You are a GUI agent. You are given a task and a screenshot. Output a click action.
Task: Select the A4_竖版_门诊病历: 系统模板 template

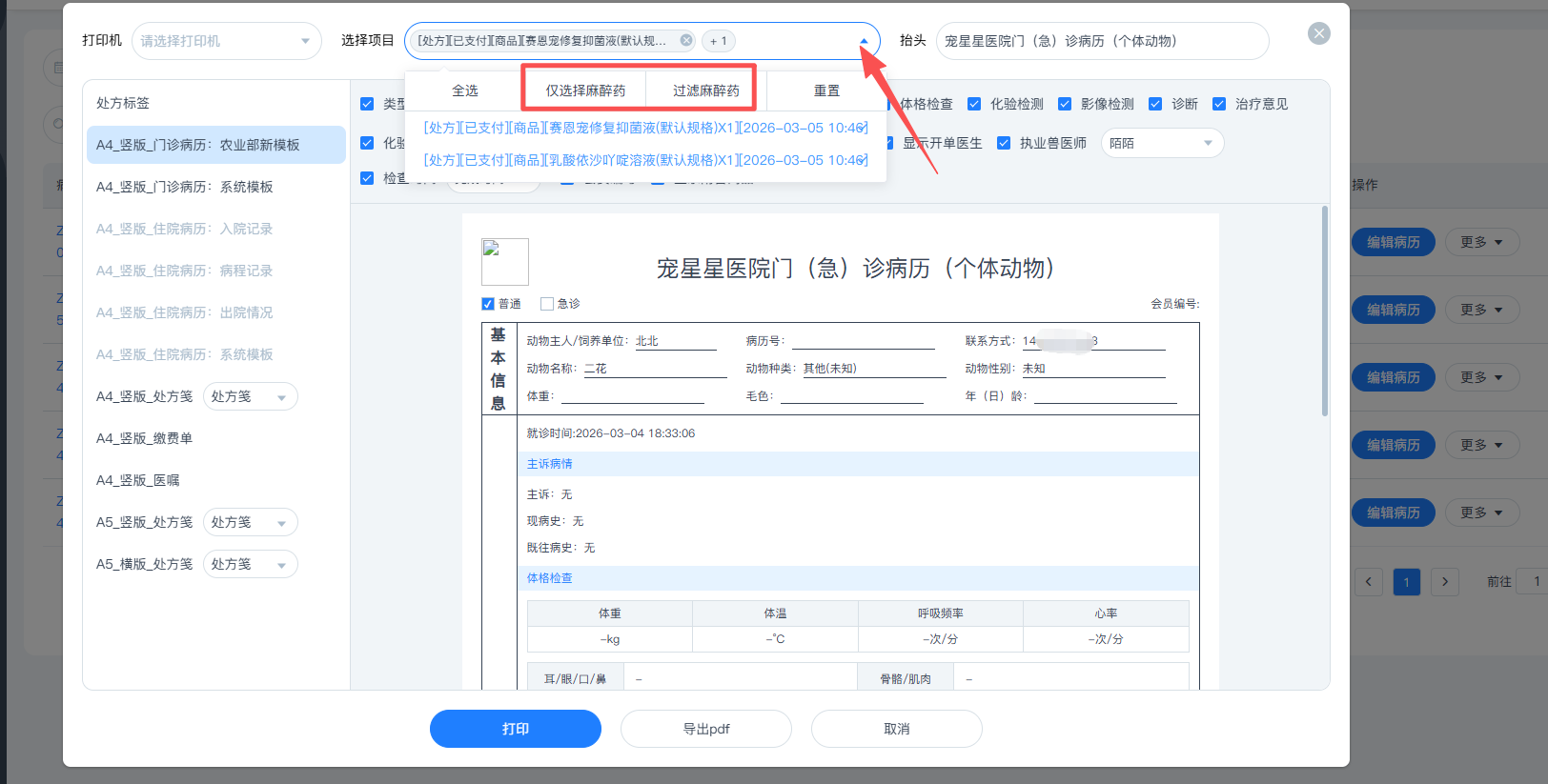[185, 187]
